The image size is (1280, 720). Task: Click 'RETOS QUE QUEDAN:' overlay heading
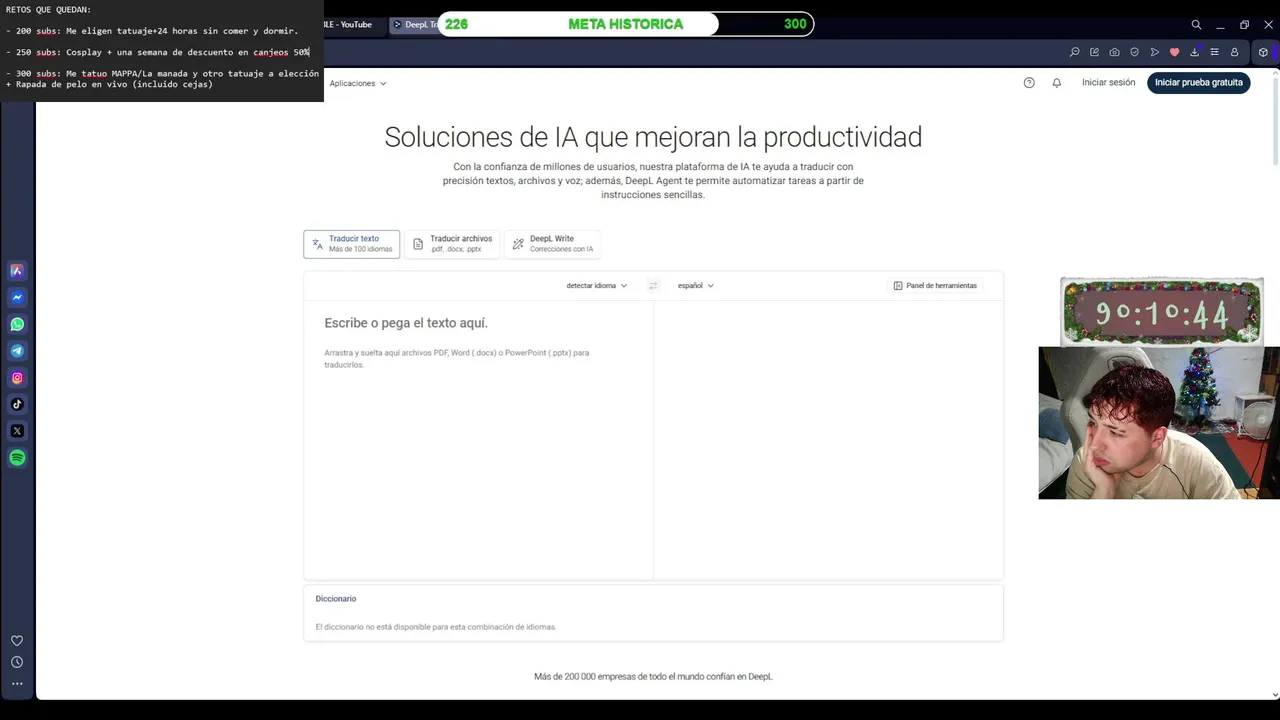48,10
